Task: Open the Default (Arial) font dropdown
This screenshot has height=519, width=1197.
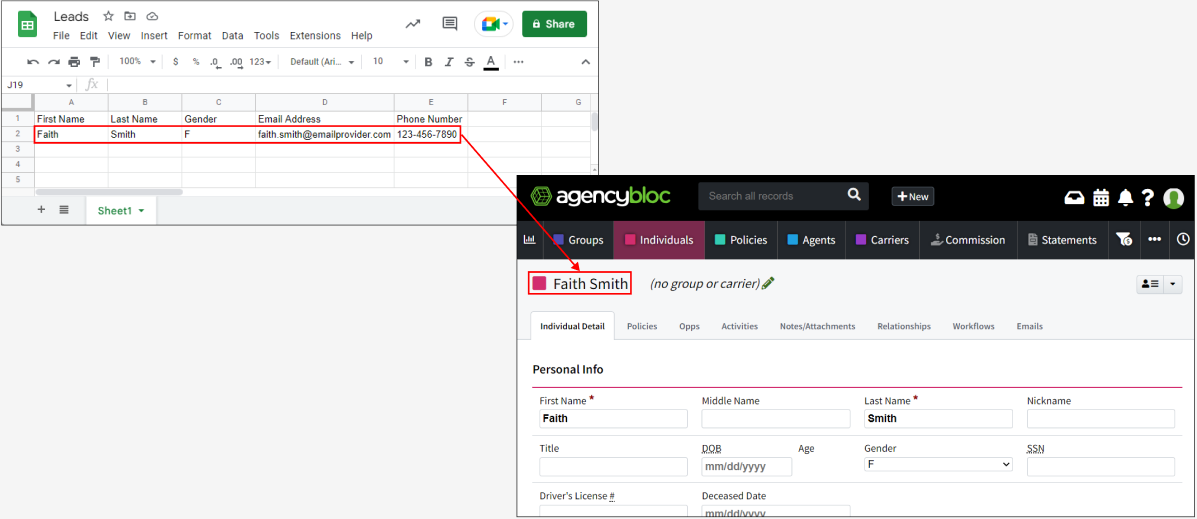Action: point(322,62)
